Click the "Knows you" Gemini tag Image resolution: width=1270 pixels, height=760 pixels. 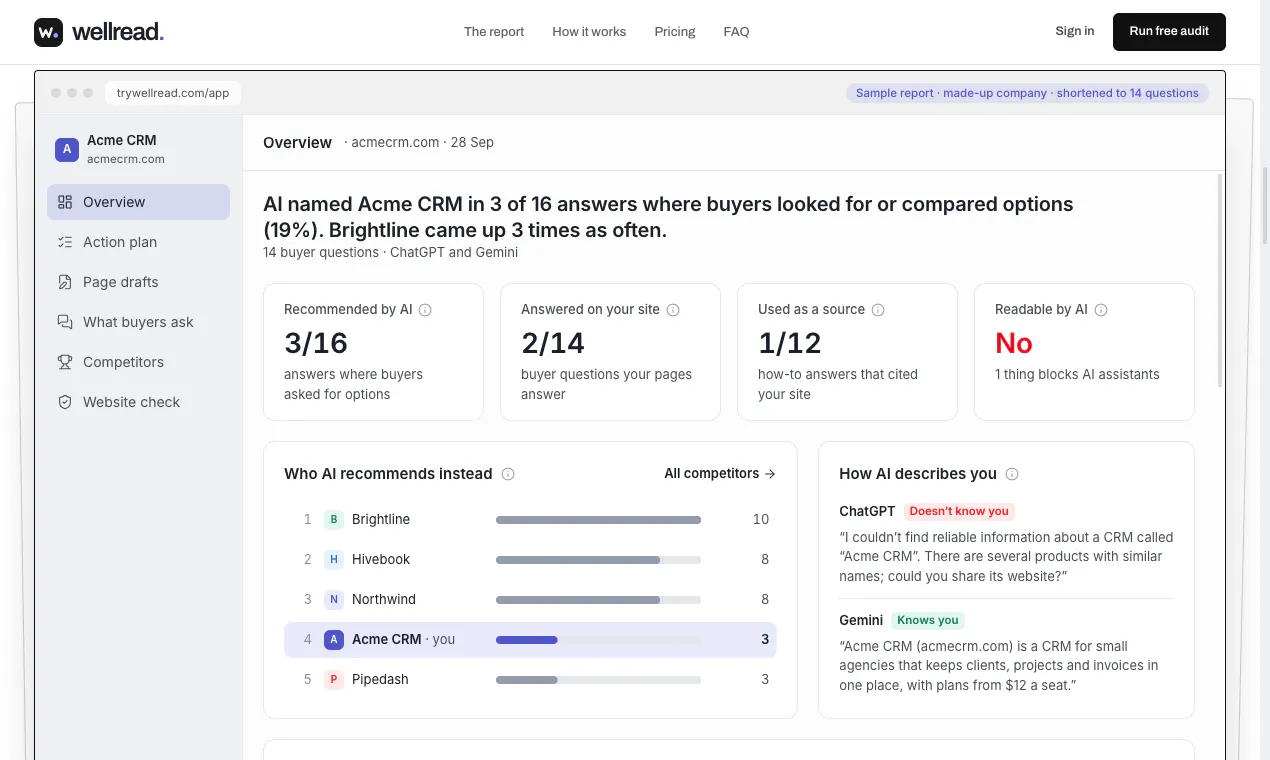[x=928, y=620]
